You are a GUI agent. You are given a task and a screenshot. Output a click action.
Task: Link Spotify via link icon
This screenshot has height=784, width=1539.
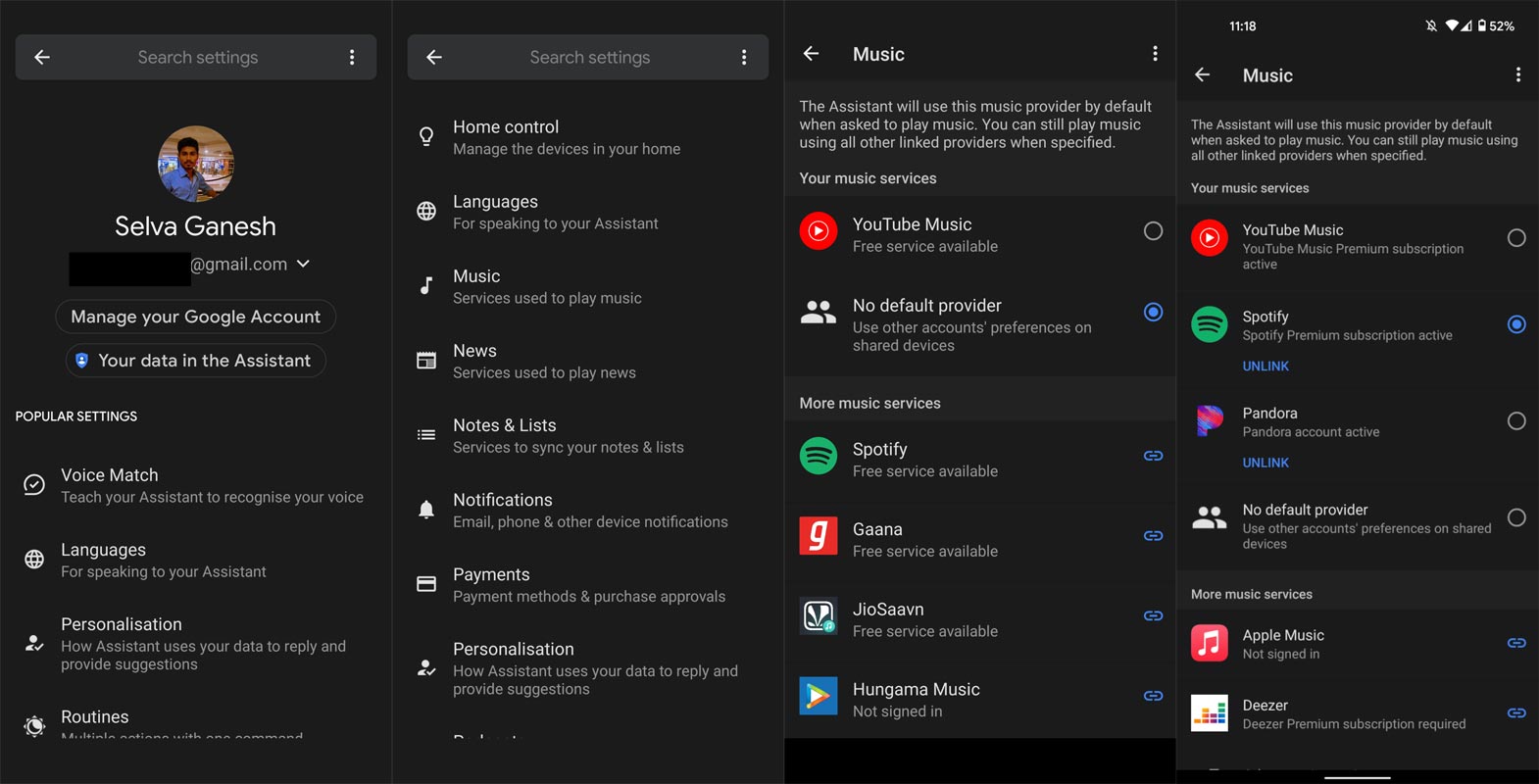[1154, 456]
